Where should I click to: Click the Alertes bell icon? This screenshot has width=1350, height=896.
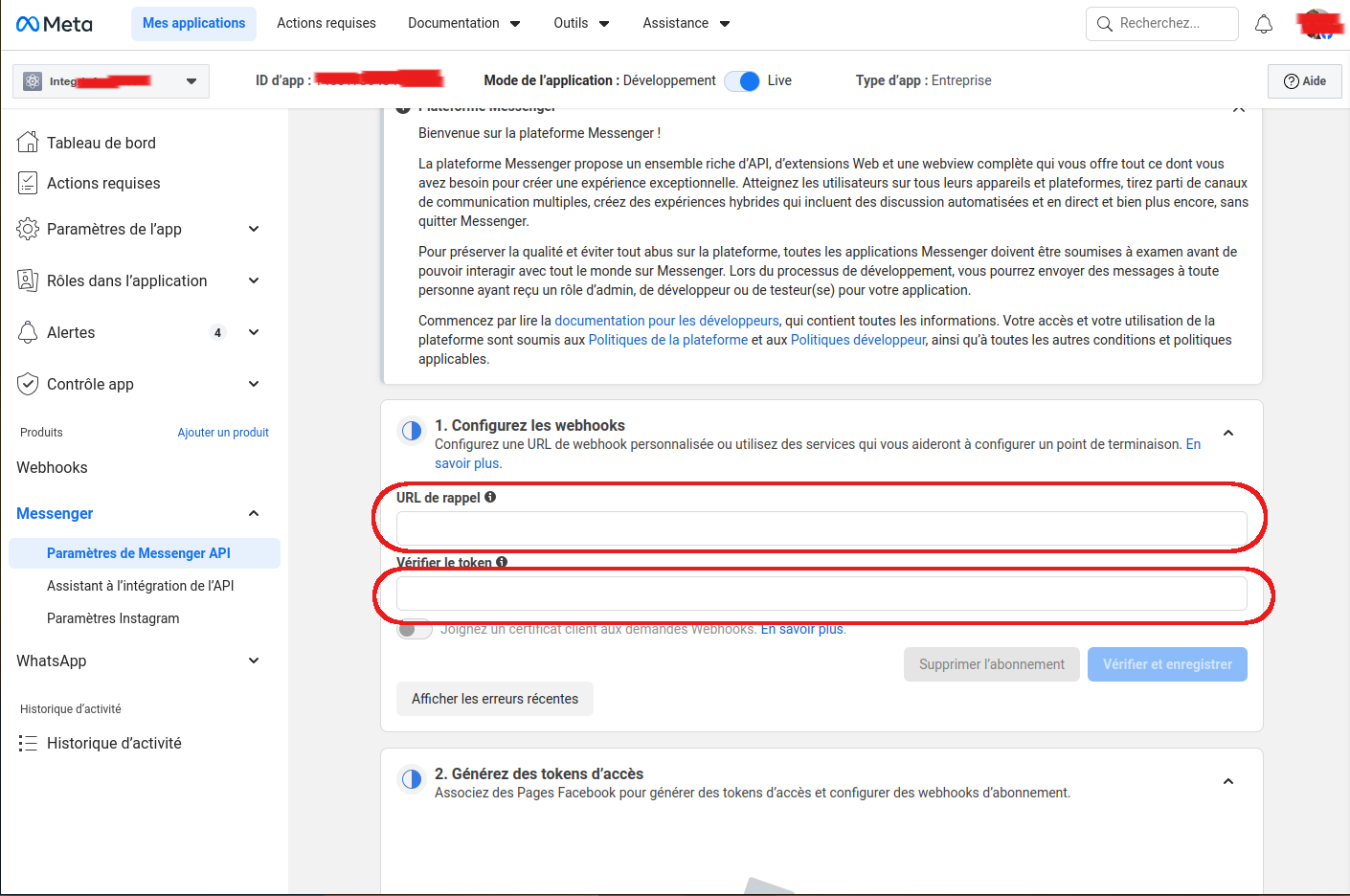(x=28, y=332)
